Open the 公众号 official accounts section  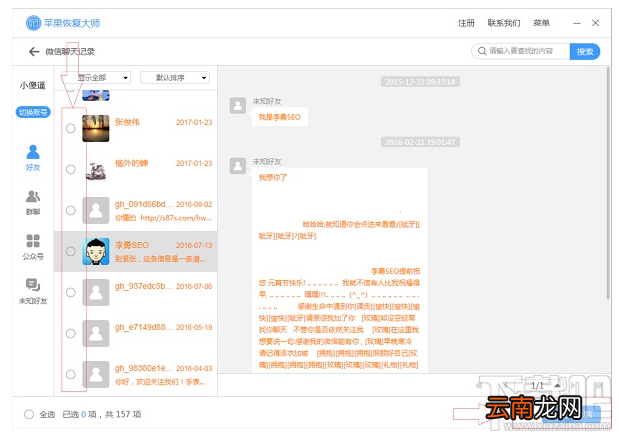pyautogui.click(x=33, y=247)
